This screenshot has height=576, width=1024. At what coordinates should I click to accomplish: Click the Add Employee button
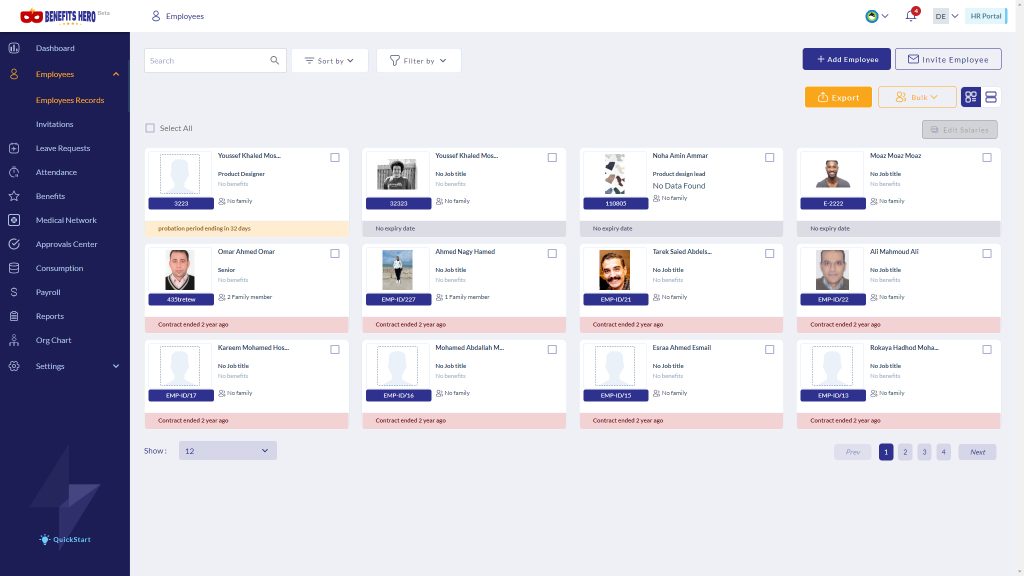[846, 59]
